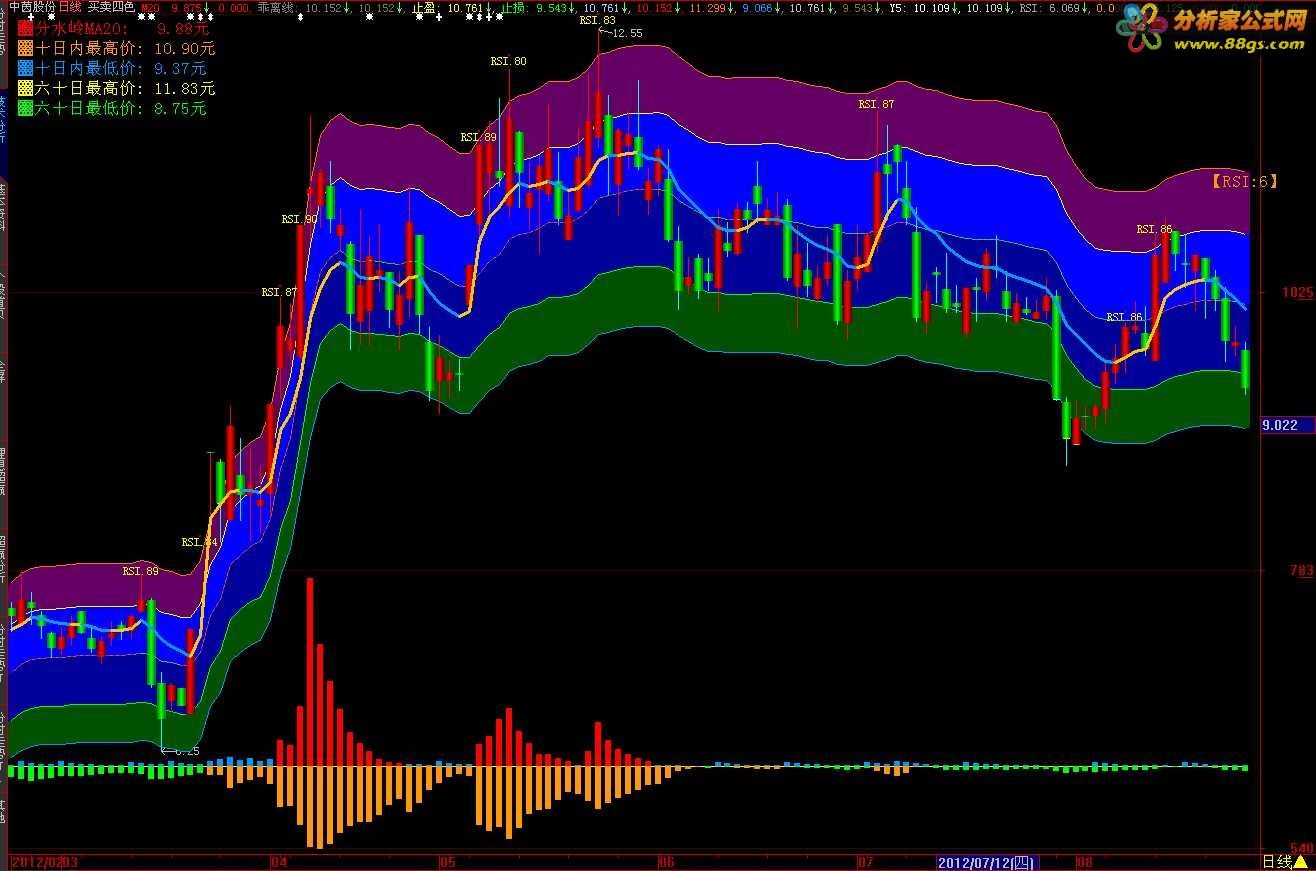
Task: Click the 08 month marker on the time axis
Action: click(1083, 861)
